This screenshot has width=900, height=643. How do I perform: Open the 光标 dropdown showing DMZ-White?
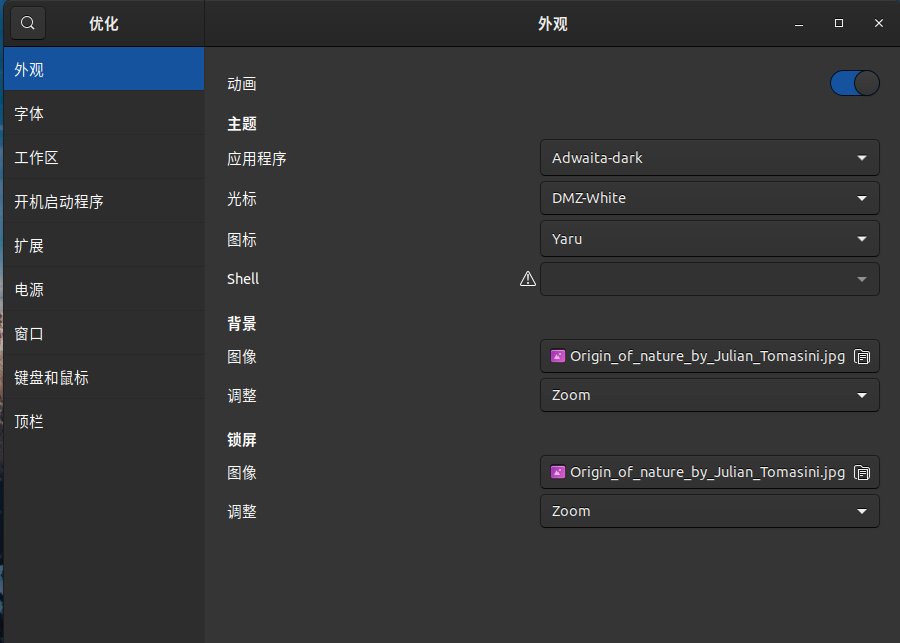pos(709,198)
